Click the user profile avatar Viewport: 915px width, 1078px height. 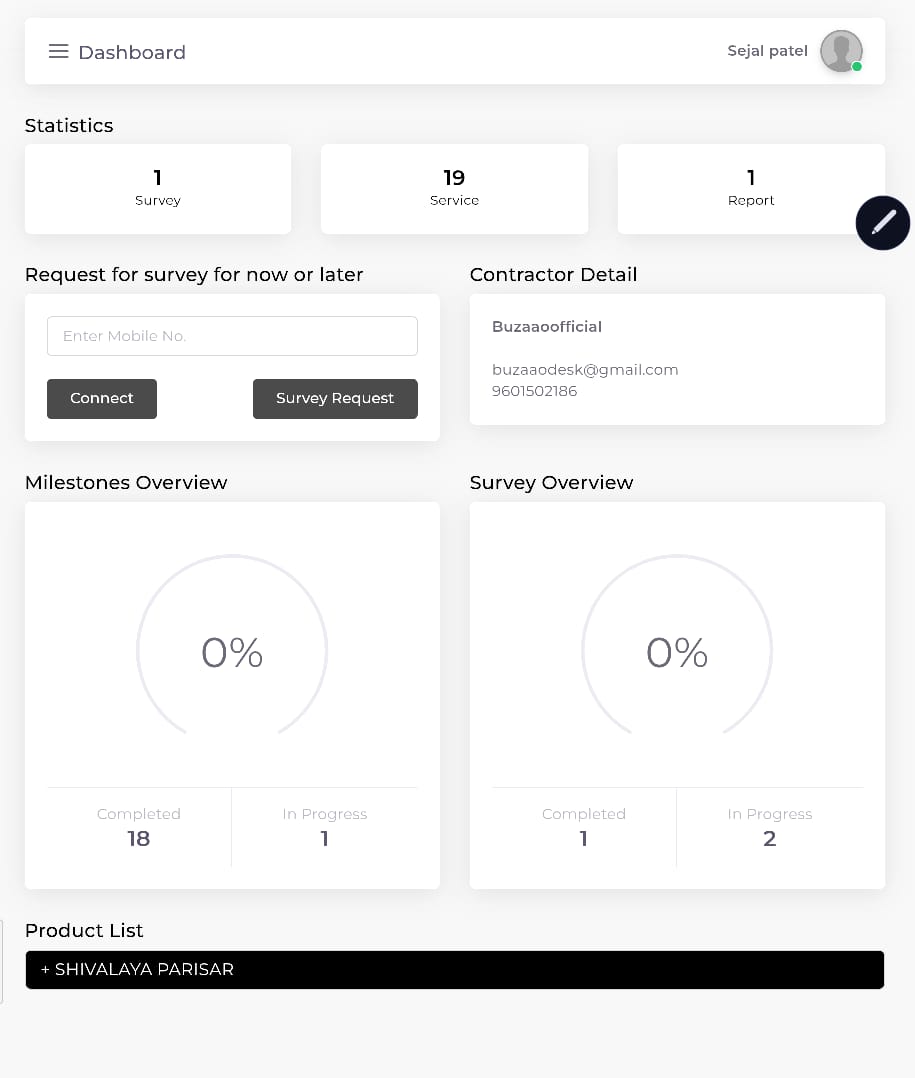(840, 51)
